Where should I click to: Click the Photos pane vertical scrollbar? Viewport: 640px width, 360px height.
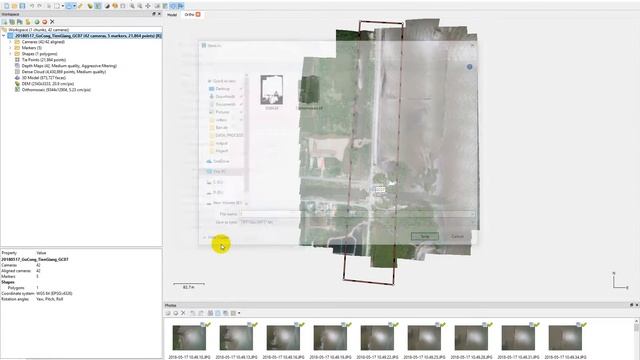[x=636, y=340]
